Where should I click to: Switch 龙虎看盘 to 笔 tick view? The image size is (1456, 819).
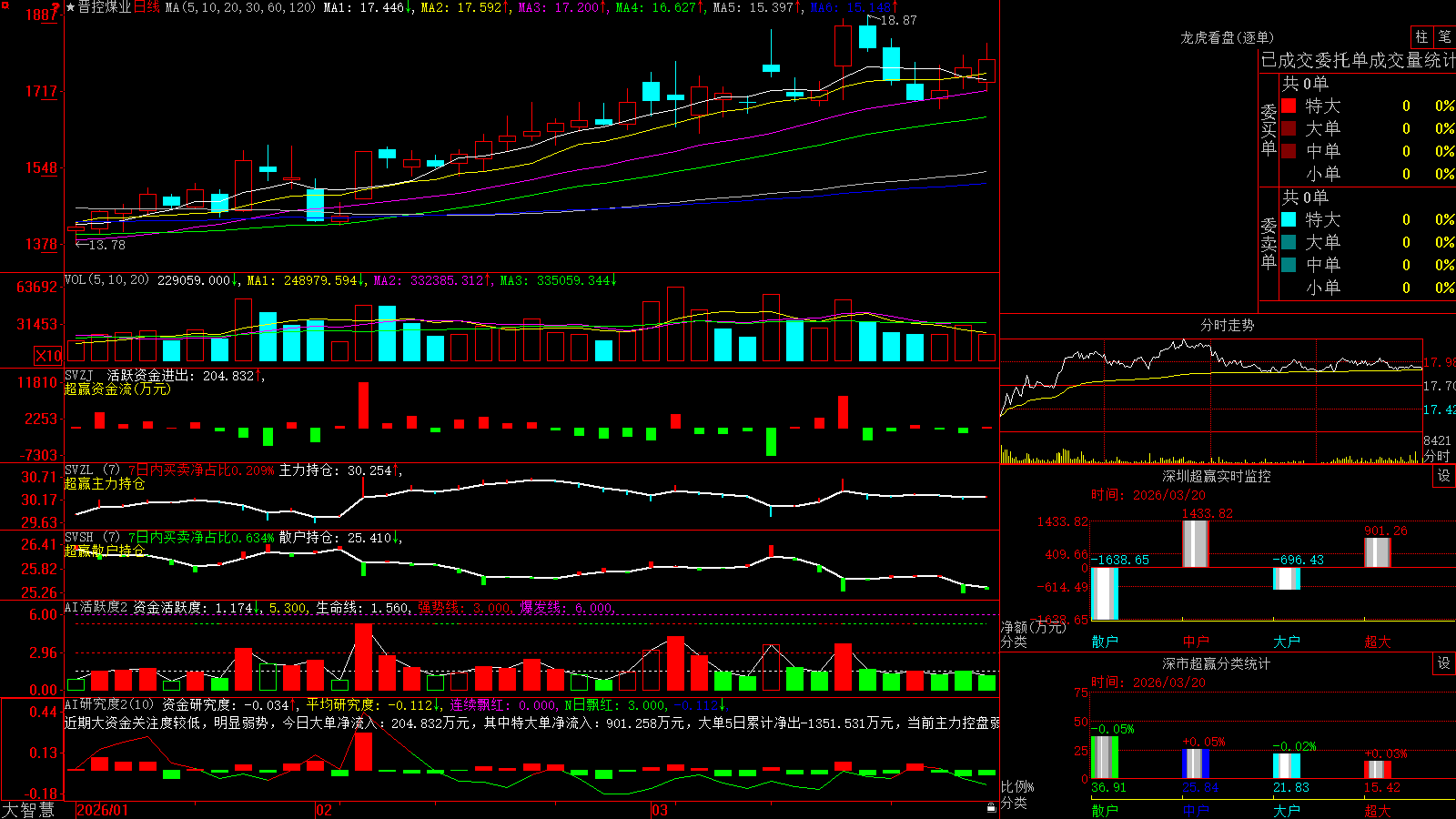(1445, 36)
